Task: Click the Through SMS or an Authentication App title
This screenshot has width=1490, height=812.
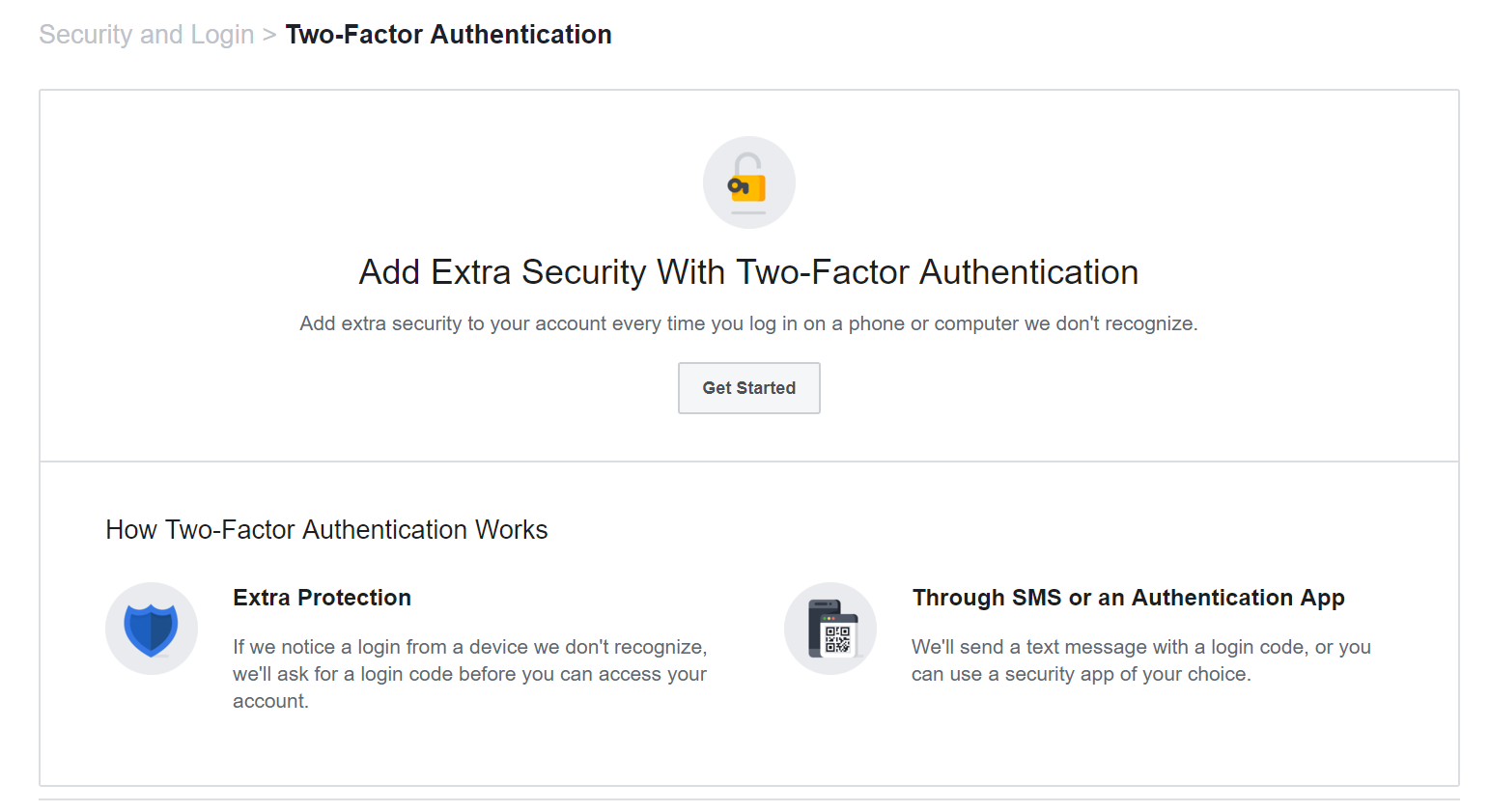Action: (1128, 597)
